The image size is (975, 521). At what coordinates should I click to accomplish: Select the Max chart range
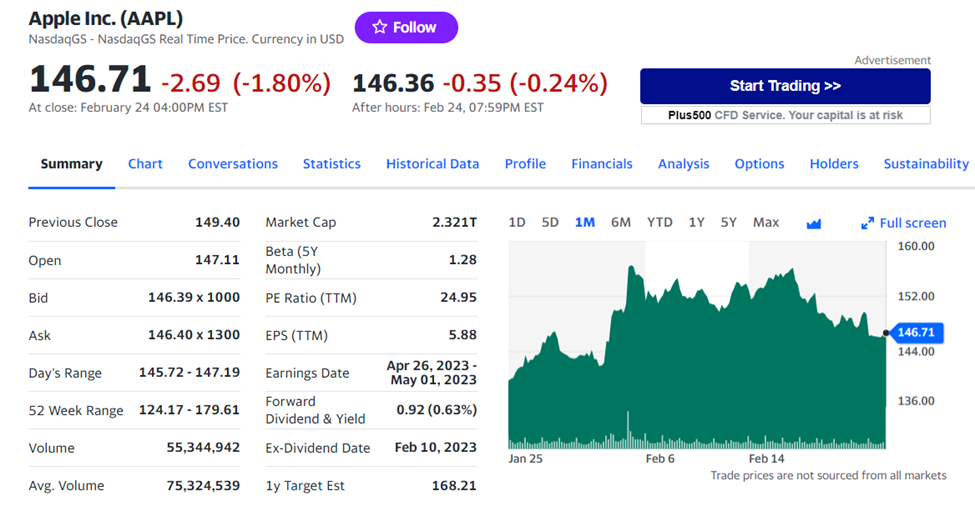(766, 223)
